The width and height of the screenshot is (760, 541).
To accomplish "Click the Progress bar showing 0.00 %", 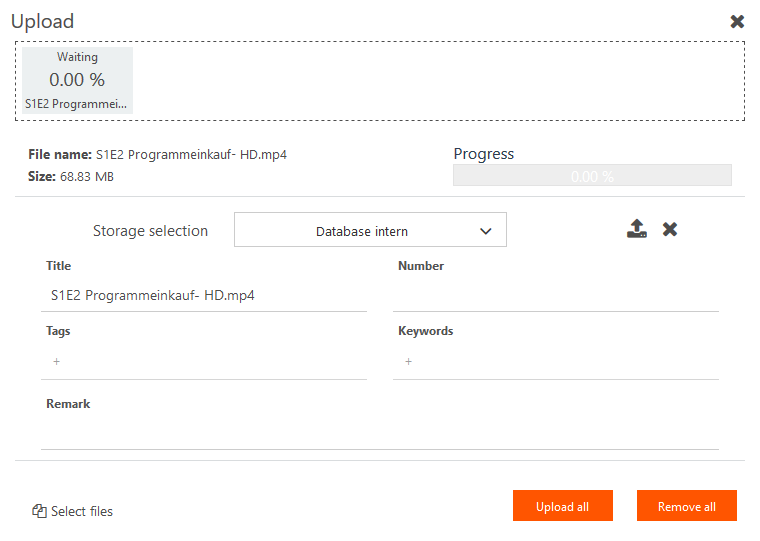I will [x=592, y=175].
